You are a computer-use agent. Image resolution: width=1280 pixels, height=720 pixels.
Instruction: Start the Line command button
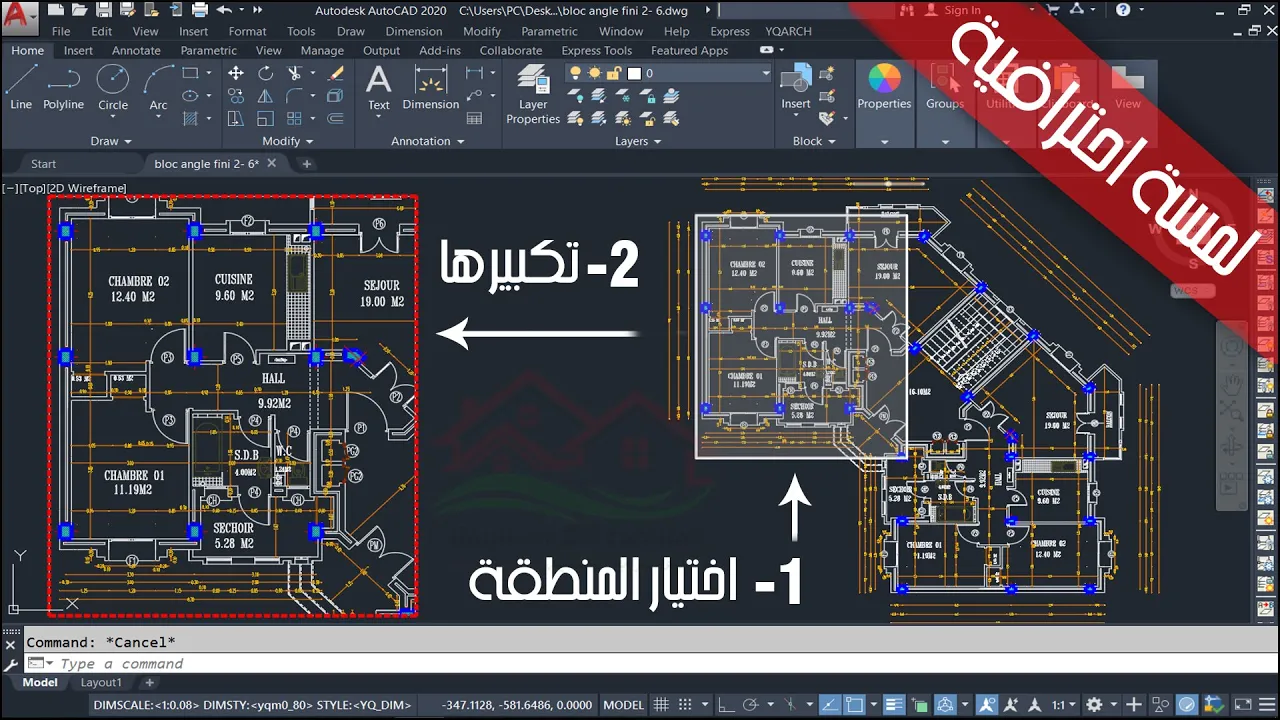tap(21, 88)
